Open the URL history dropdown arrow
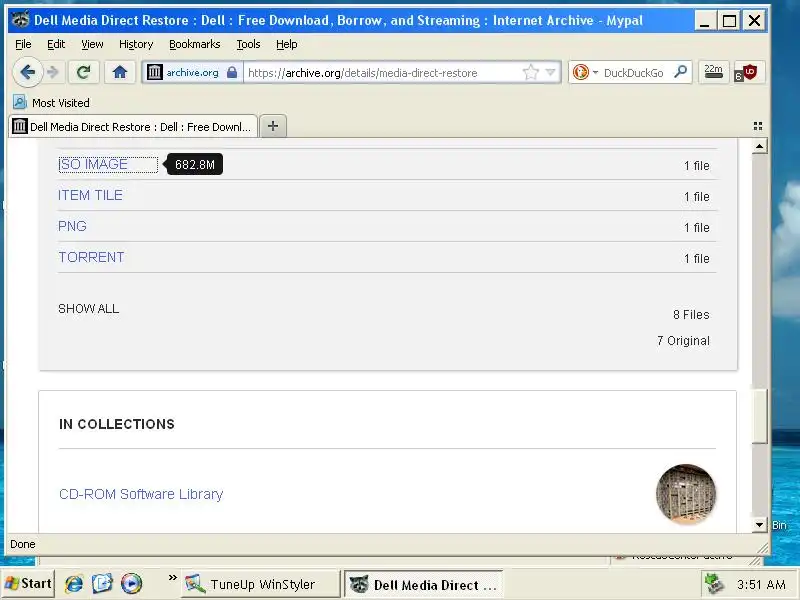800x600 pixels. [x=551, y=72]
